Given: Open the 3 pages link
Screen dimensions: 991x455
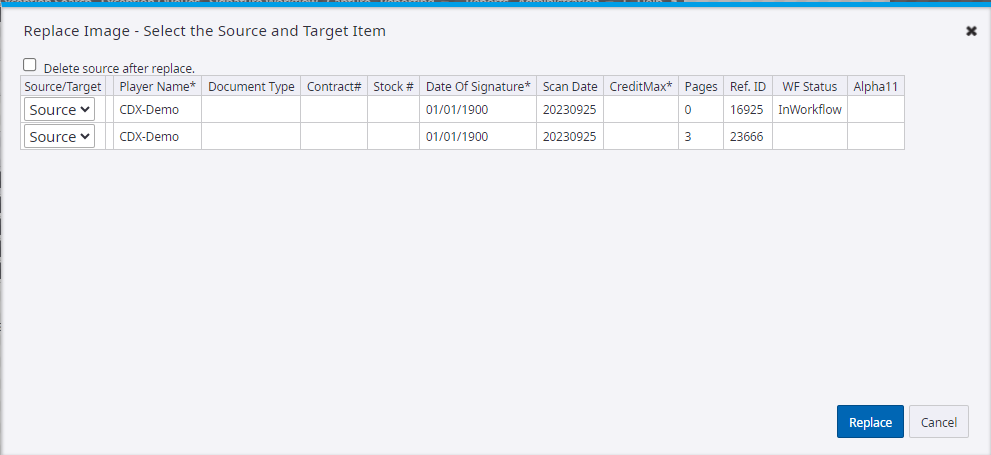Looking at the screenshot, I should point(688,136).
